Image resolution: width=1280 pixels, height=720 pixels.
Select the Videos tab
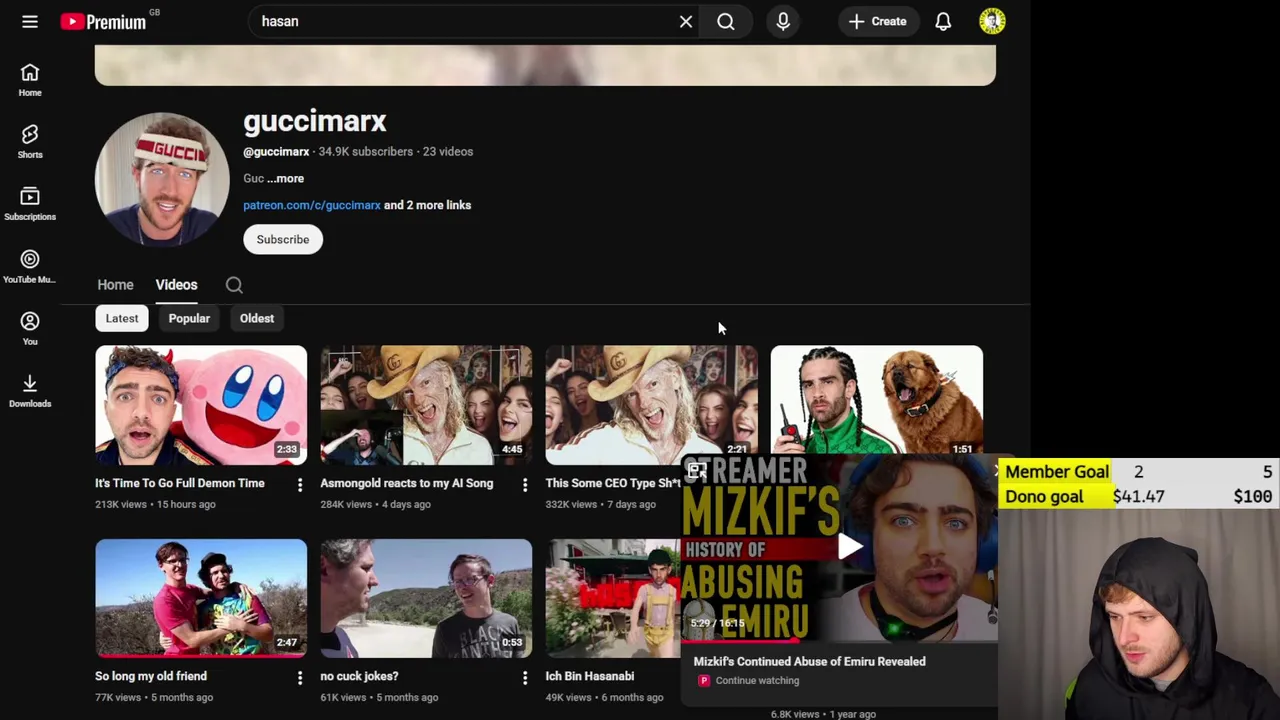[x=176, y=285]
